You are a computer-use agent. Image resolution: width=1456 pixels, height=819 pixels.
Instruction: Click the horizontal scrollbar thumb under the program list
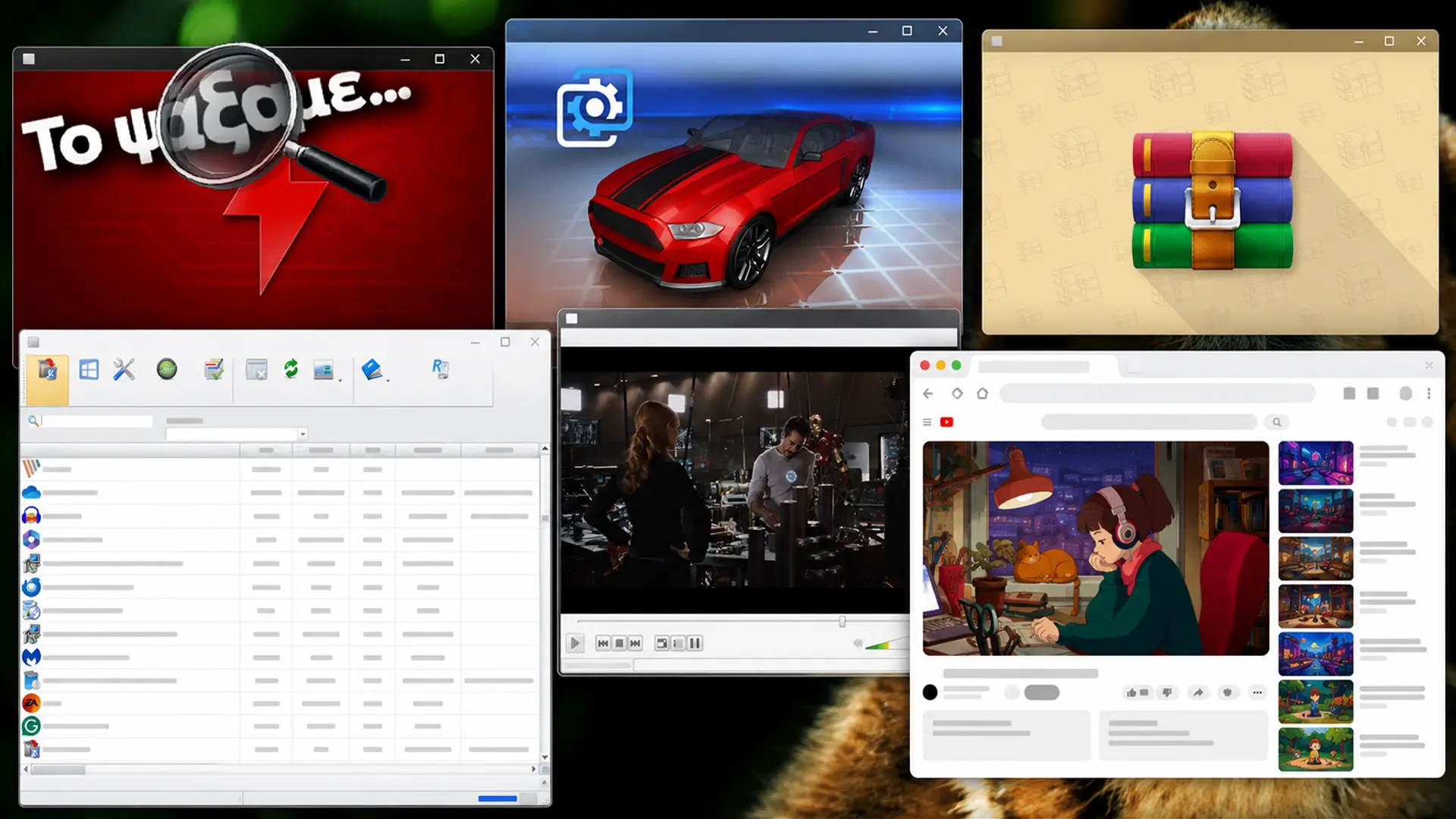tap(58, 769)
